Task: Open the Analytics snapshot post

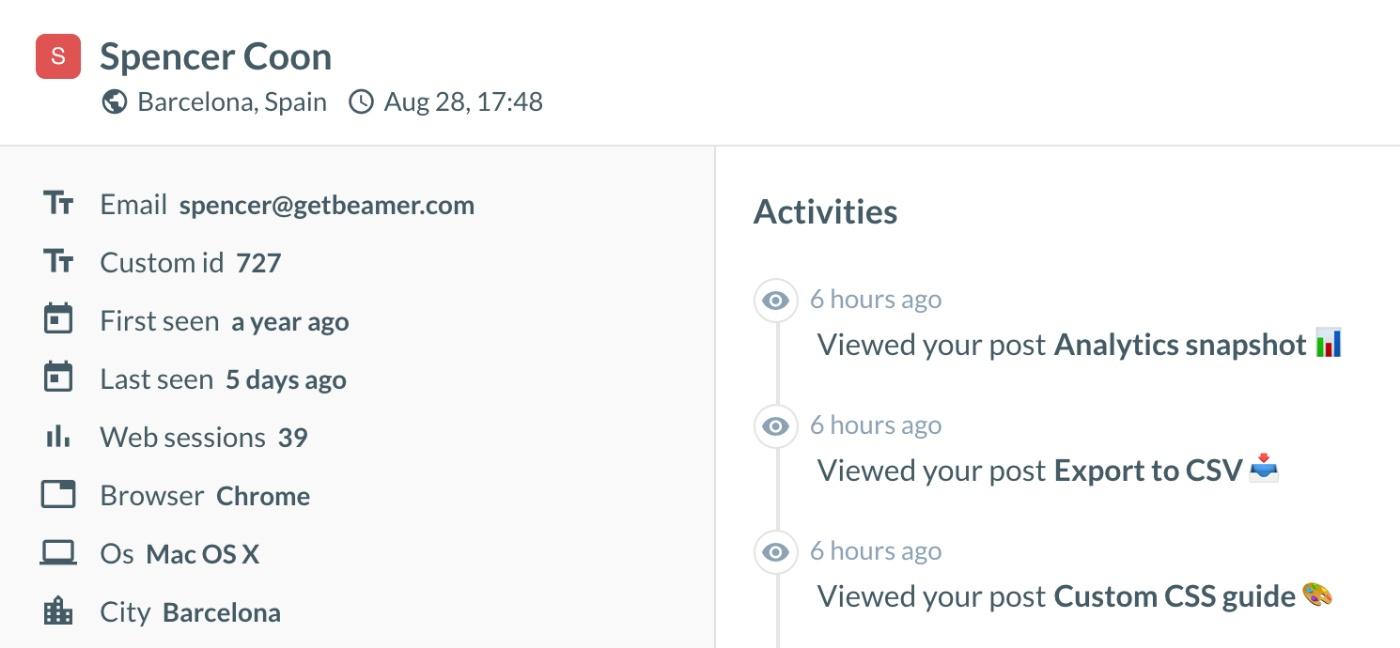Action: [x=1180, y=345]
